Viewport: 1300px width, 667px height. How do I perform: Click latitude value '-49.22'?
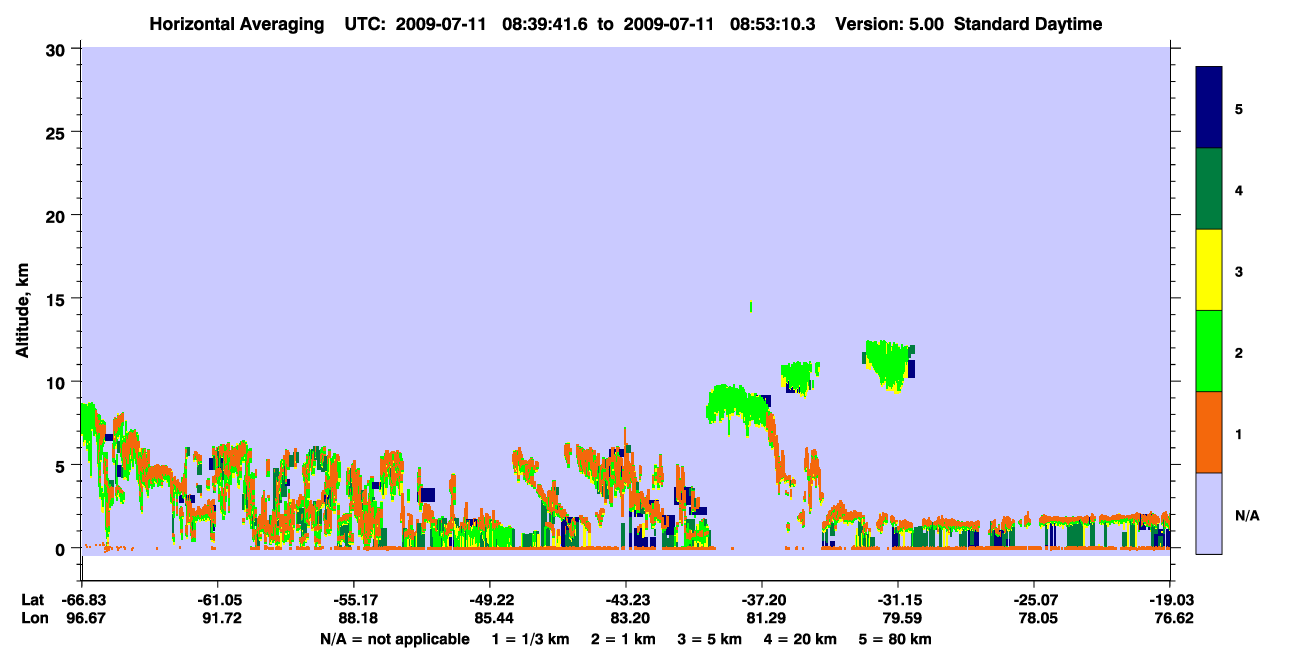pos(490,599)
